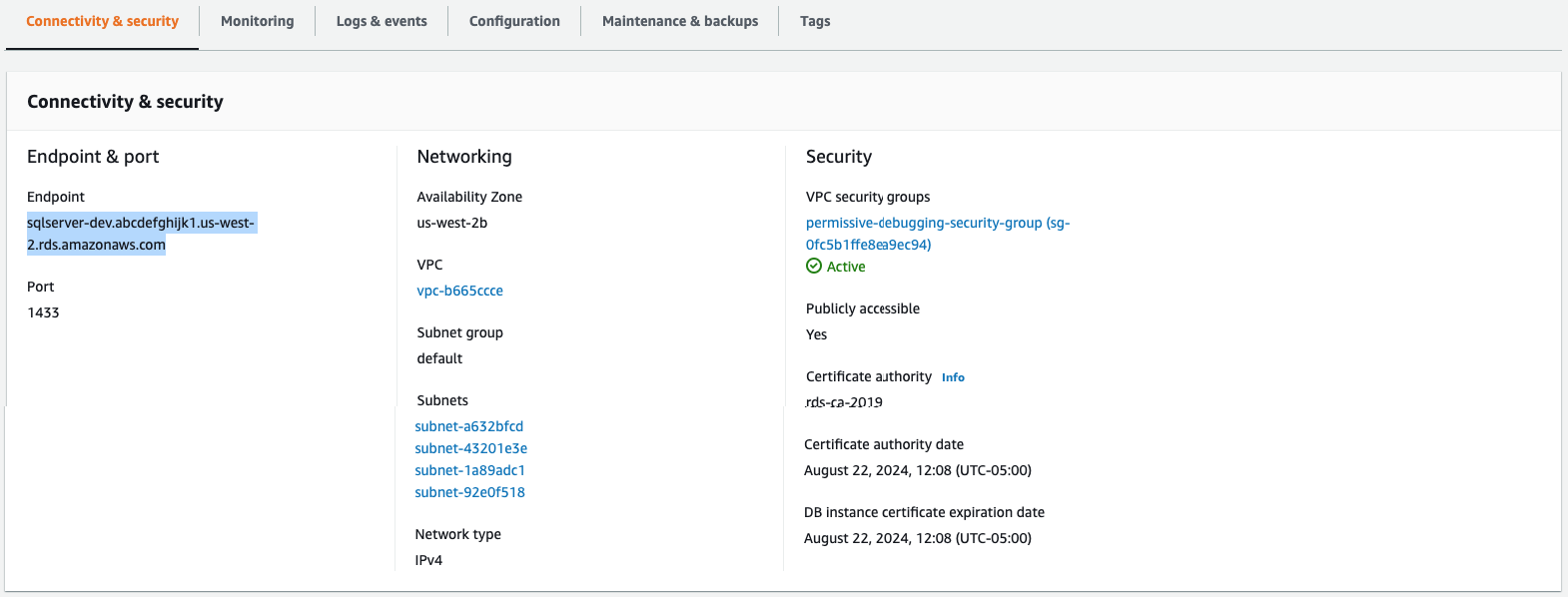This screenshot has height=597, width=1568.
Task: Click the highlighted sqlserver-dev endpoint text
Action: coord(141,234)
